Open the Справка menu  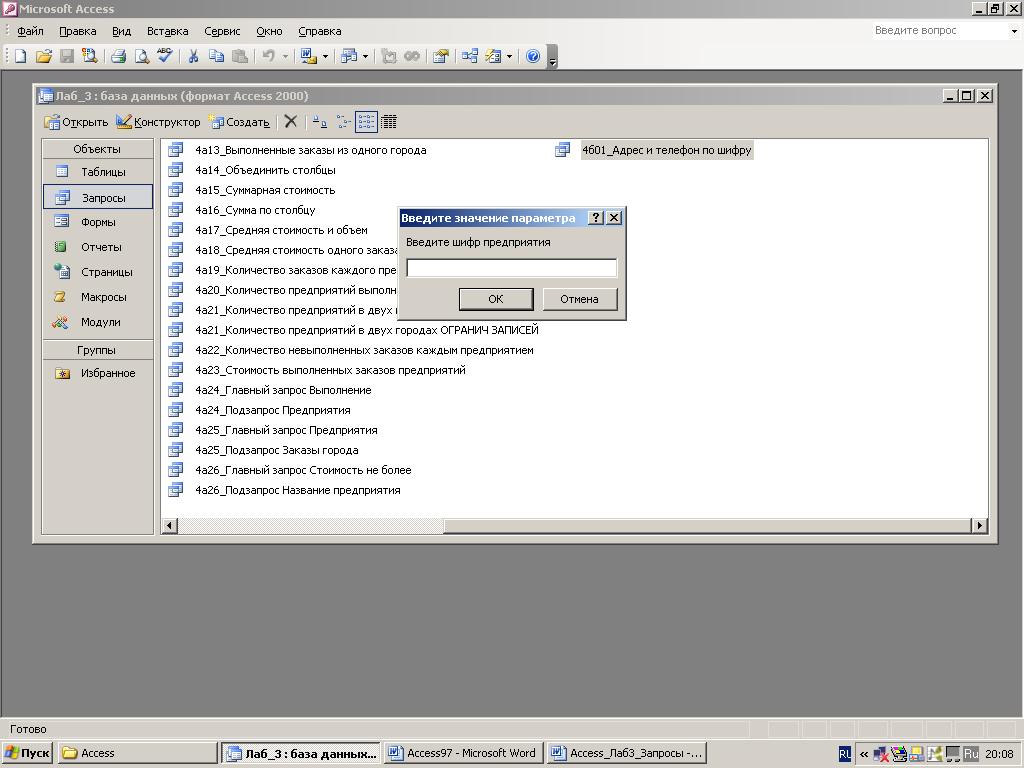(x=319, y=31)
